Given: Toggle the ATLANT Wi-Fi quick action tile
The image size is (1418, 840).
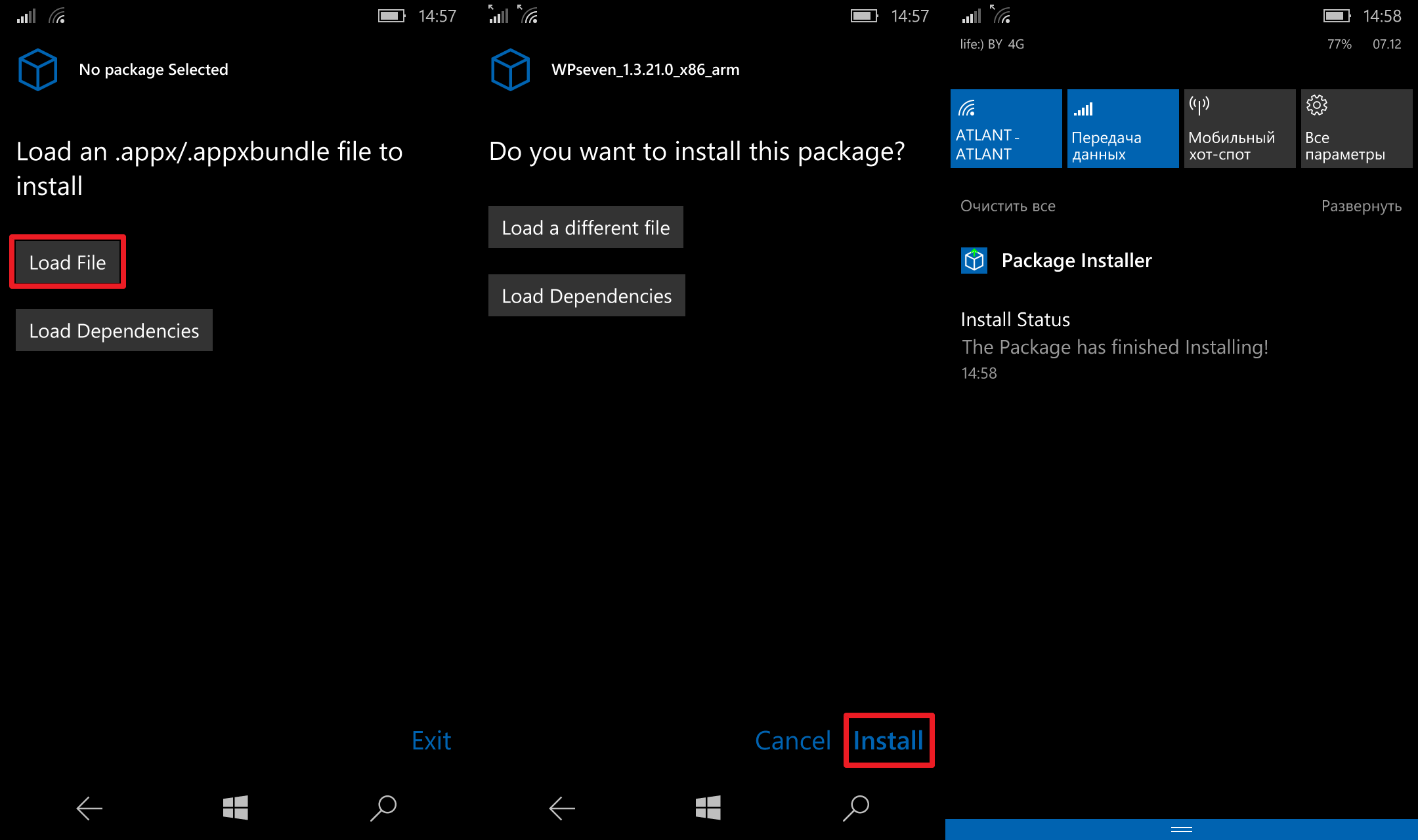Looking at the screenshot, I should [x=1006, y=129].
